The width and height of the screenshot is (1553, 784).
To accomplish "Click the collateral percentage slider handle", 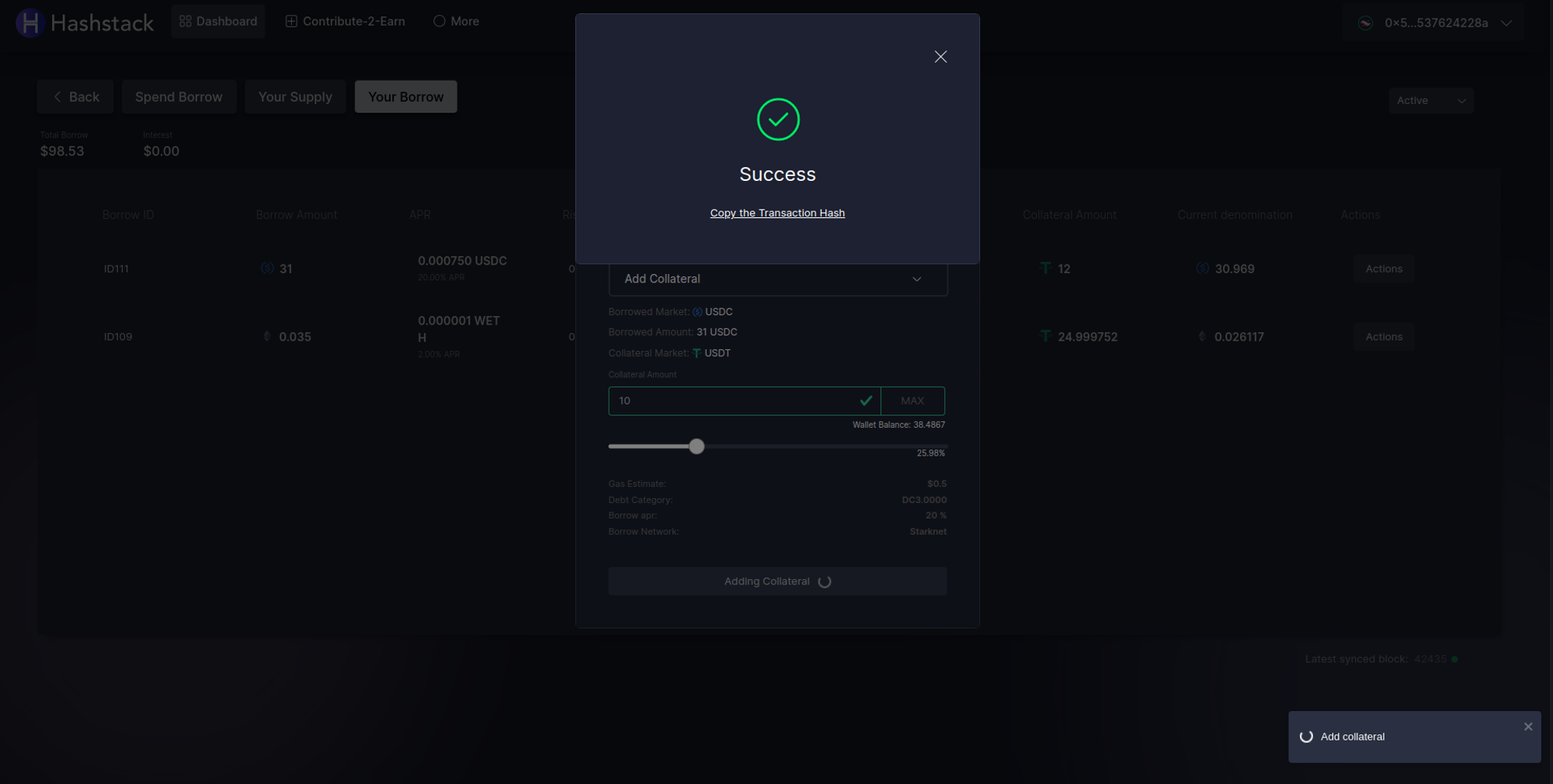I will click(x=697, y=446).
